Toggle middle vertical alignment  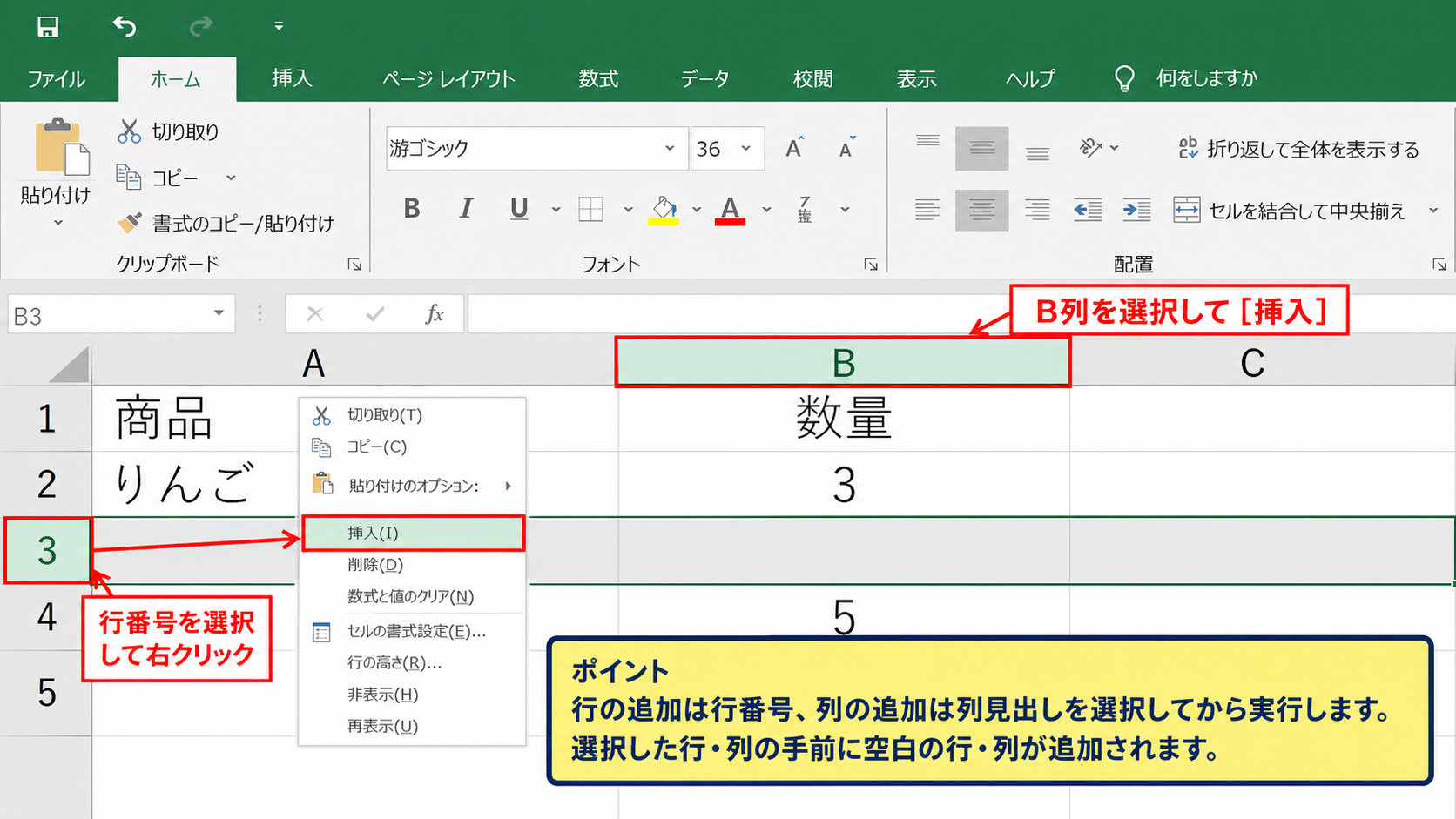(x=981, y=148)
